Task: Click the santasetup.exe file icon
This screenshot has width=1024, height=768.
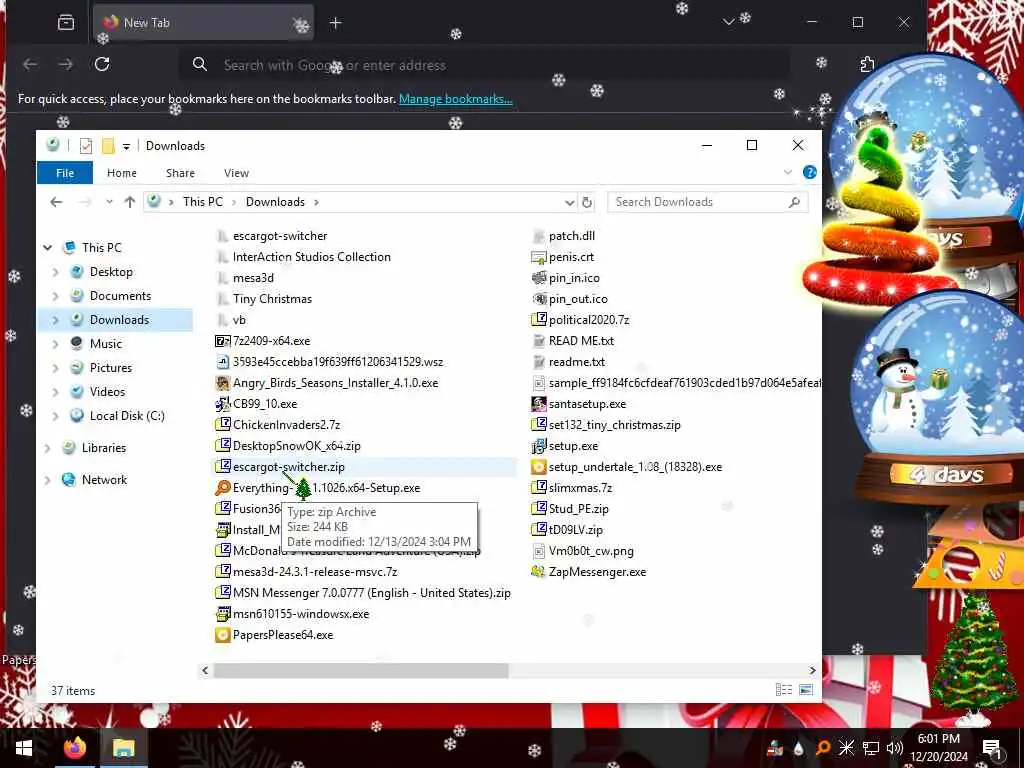Action: 539,404
